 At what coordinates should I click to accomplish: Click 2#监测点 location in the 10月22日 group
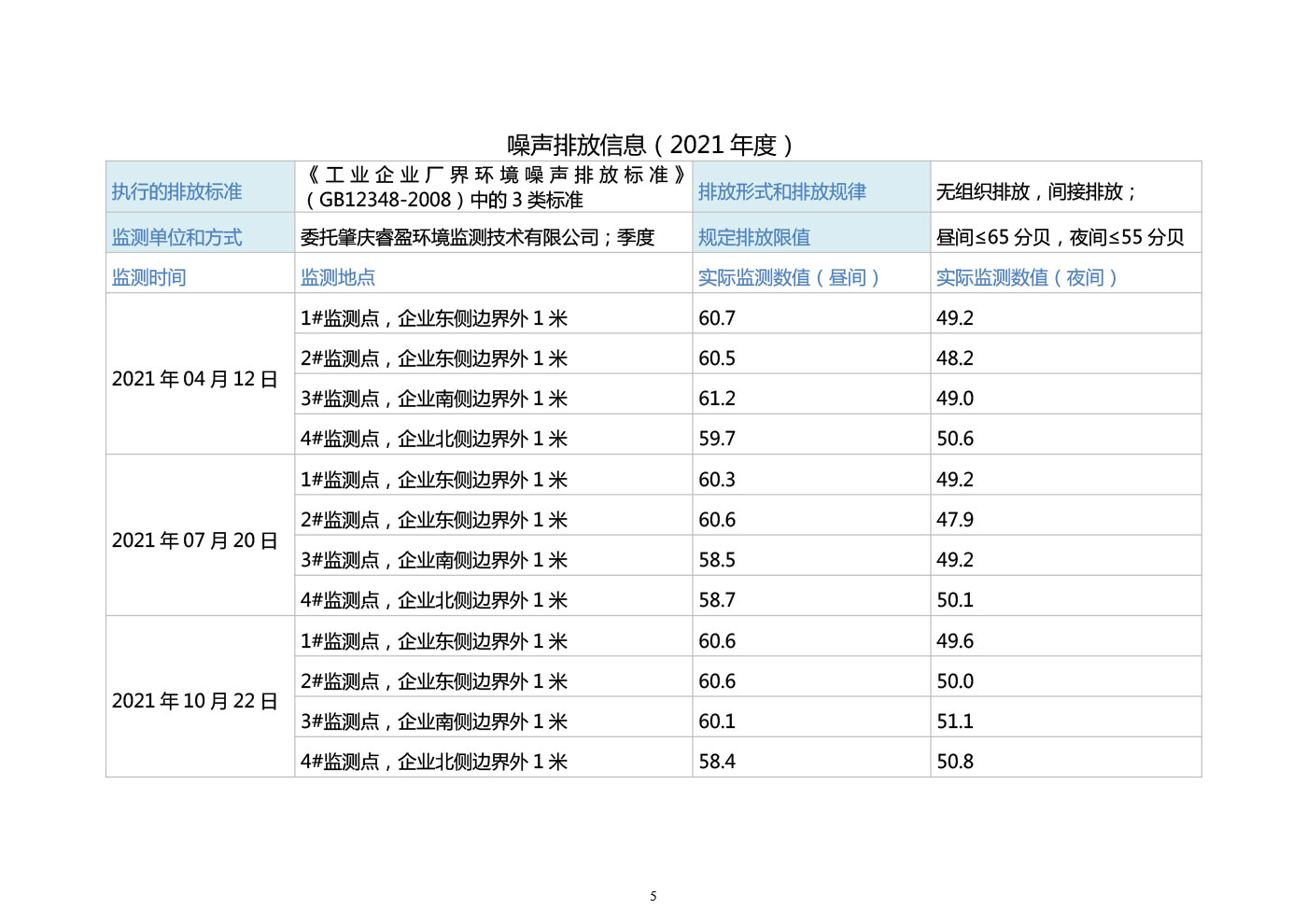point(494,677)
